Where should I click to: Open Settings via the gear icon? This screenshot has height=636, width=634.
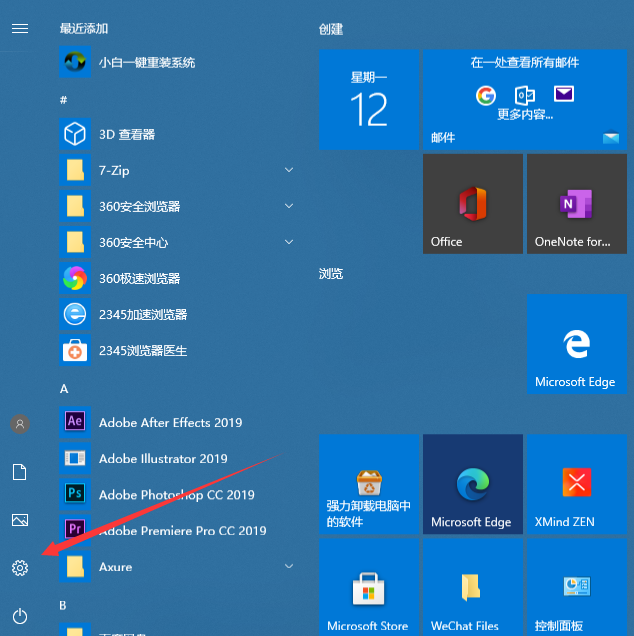pyautogui.click(x=20, y=568)
